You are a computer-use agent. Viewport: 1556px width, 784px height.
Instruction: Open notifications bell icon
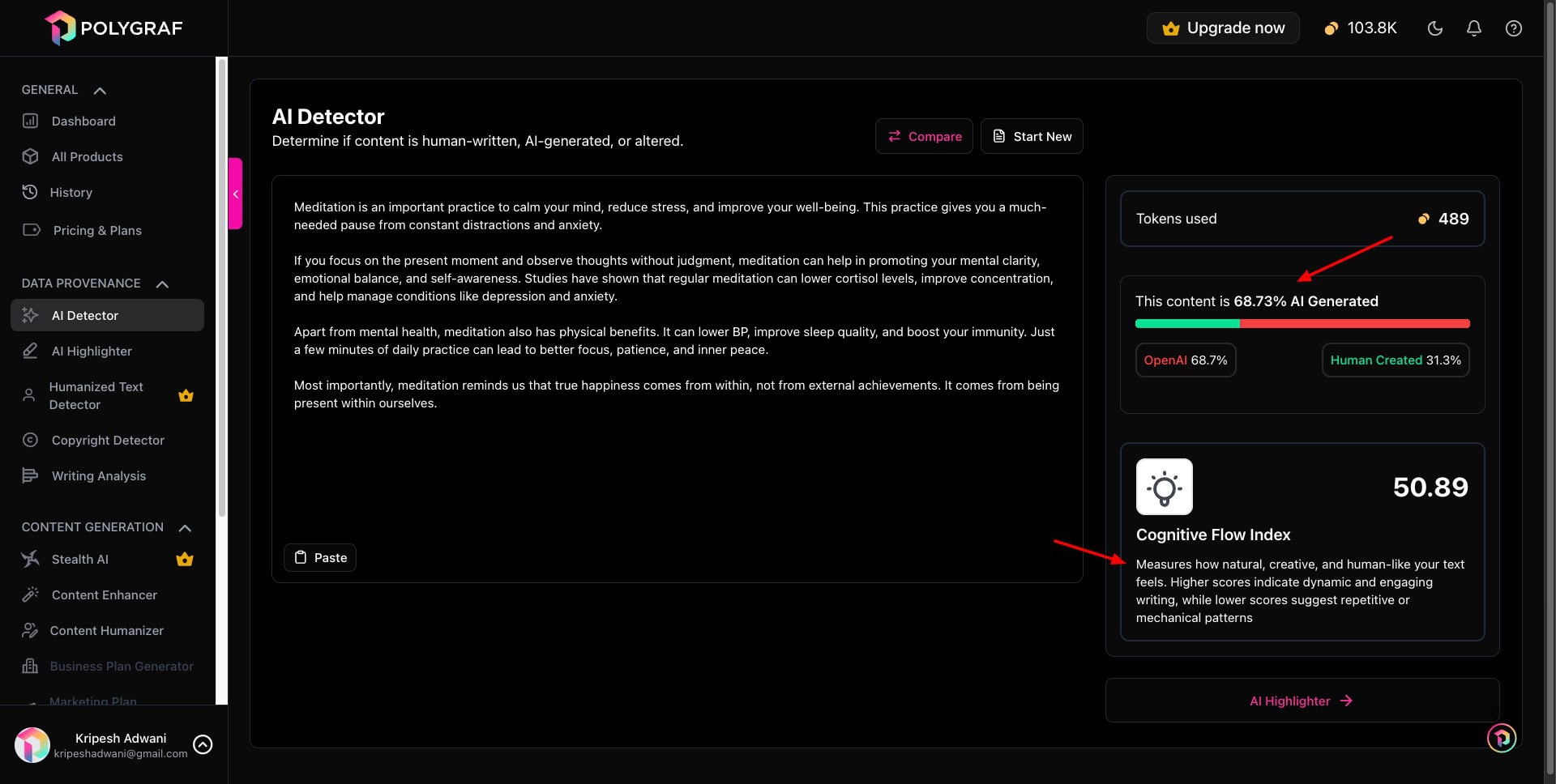tap(1473, 28)
